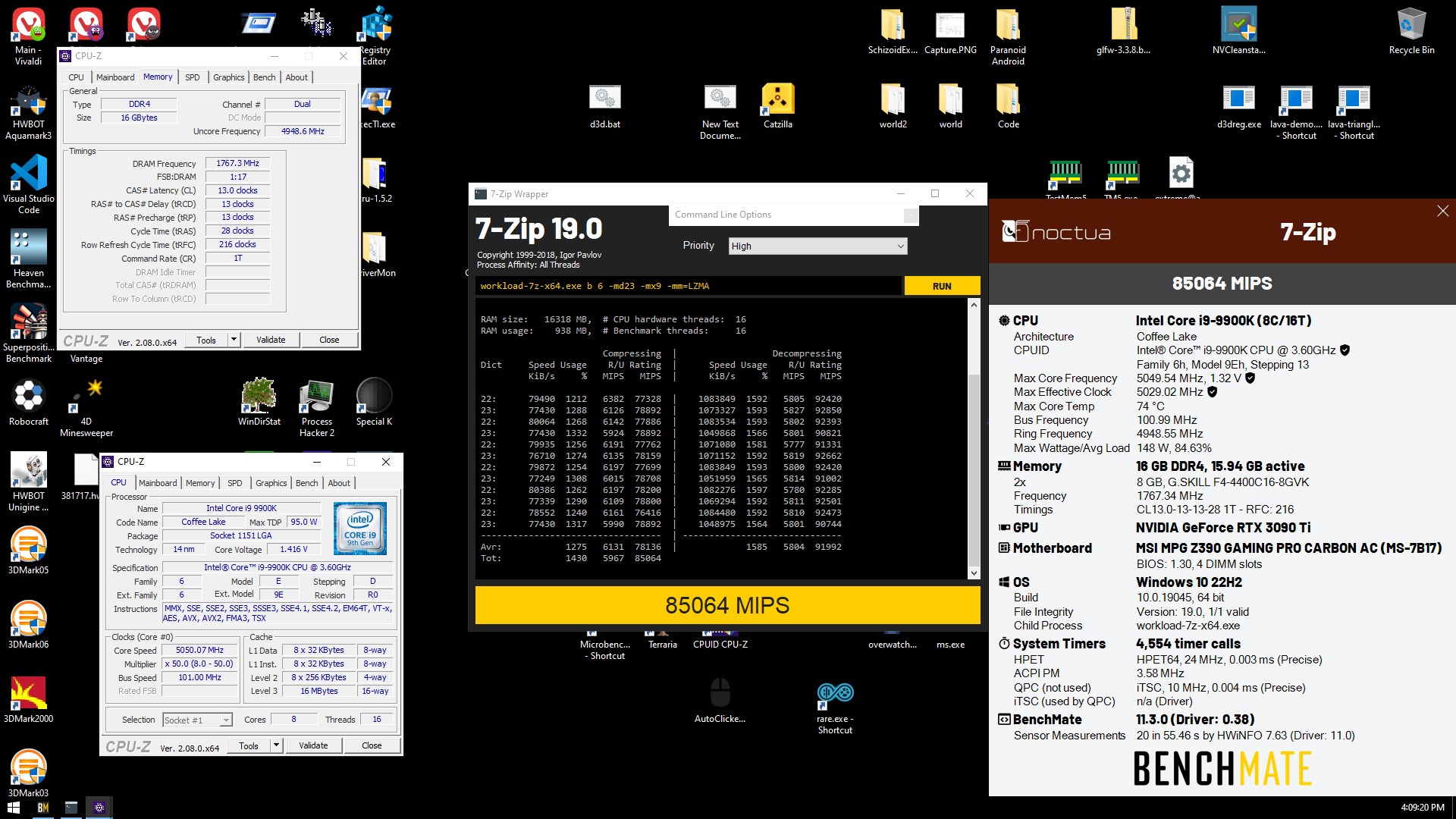Open Bench tab in lower CPU-Z window
Screen dimensions: 1456x819
pos(306,483)
